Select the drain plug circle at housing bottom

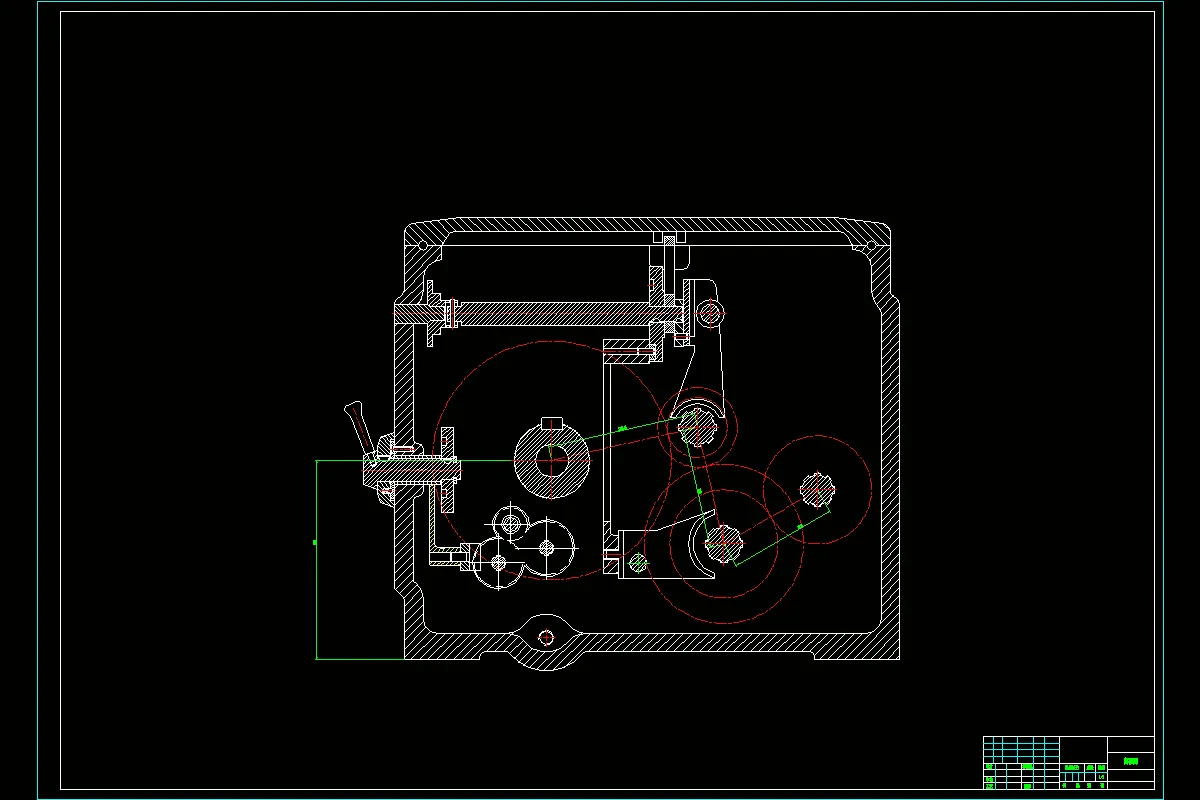click(545, 637)
